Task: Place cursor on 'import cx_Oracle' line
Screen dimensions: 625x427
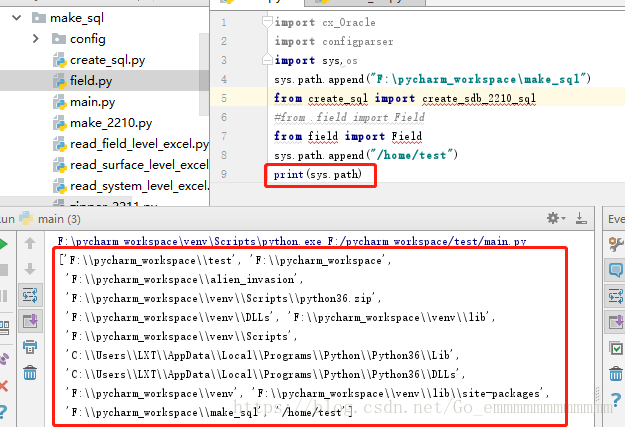Action: [325, 22]
